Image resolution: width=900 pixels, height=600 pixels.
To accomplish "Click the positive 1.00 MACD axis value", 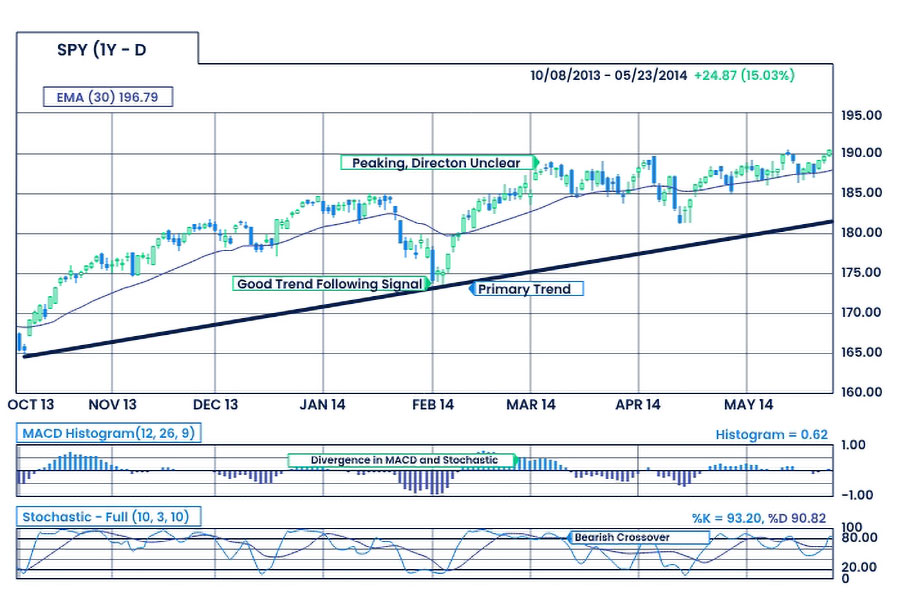I will click(x=854, y=445).
